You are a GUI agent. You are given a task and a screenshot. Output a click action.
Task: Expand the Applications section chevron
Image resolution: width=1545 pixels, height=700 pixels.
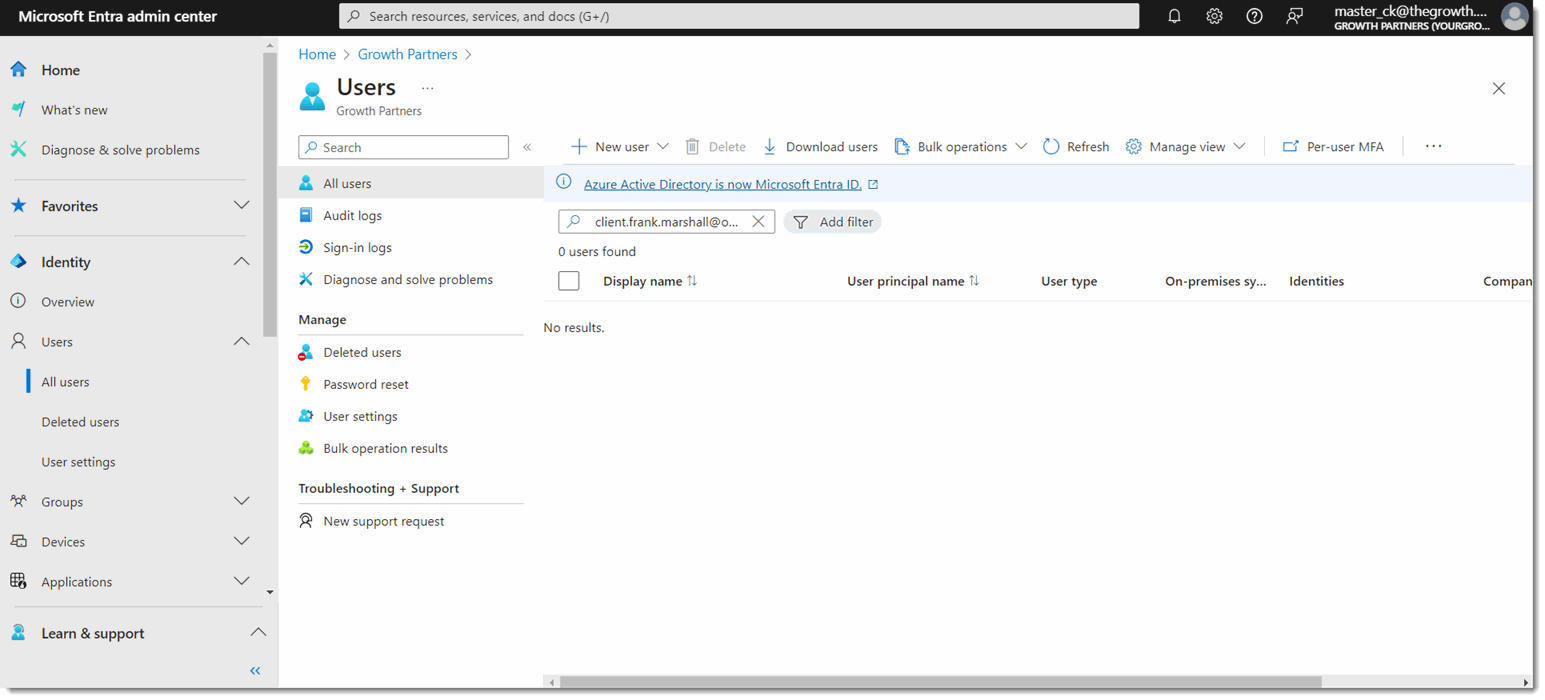(x=241, y=581)
